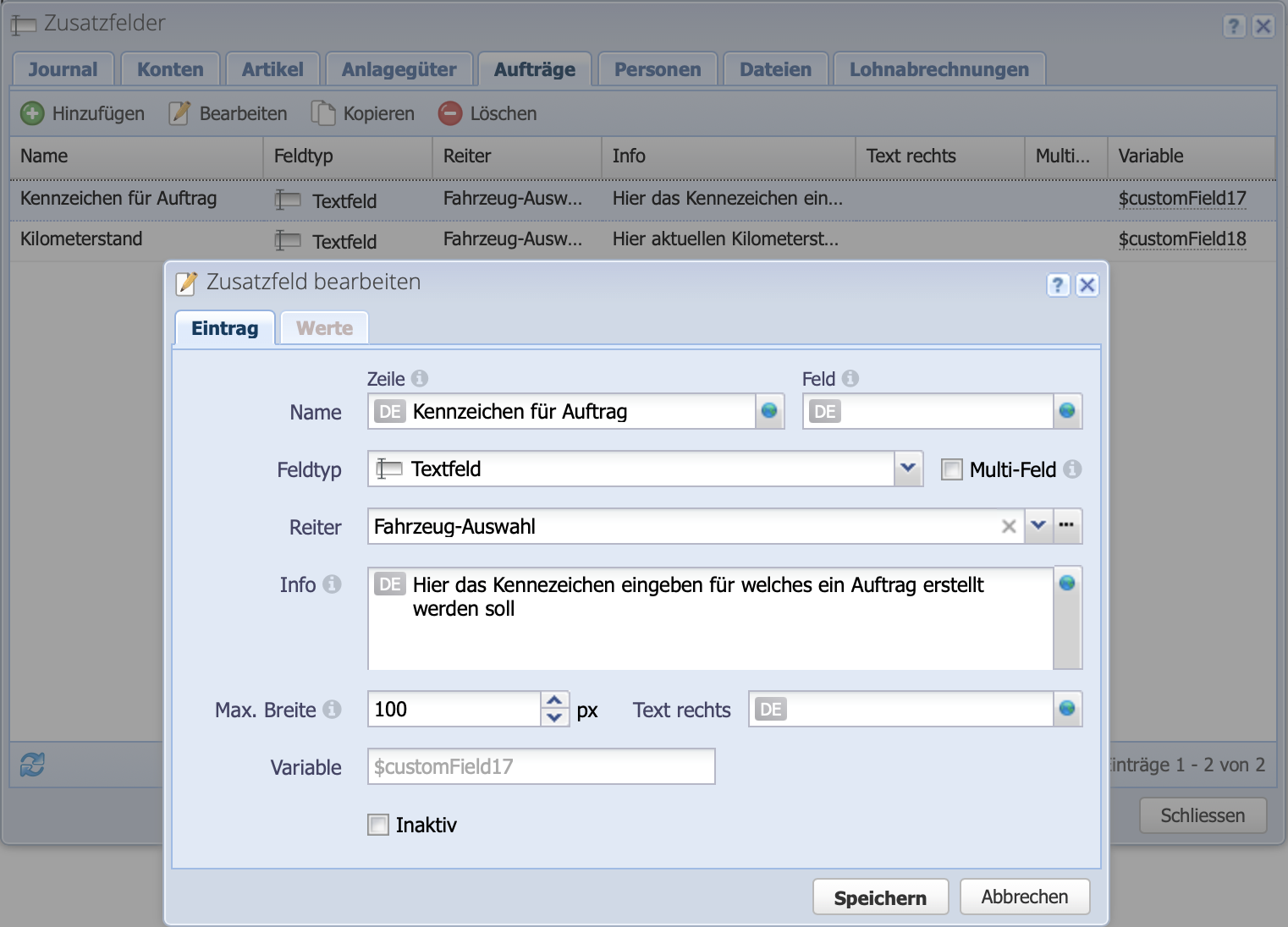This screenshot has height=927, width=1288.
Task: Click the globe icon beside the Feld input
Action: click(x=1067, y=411)
